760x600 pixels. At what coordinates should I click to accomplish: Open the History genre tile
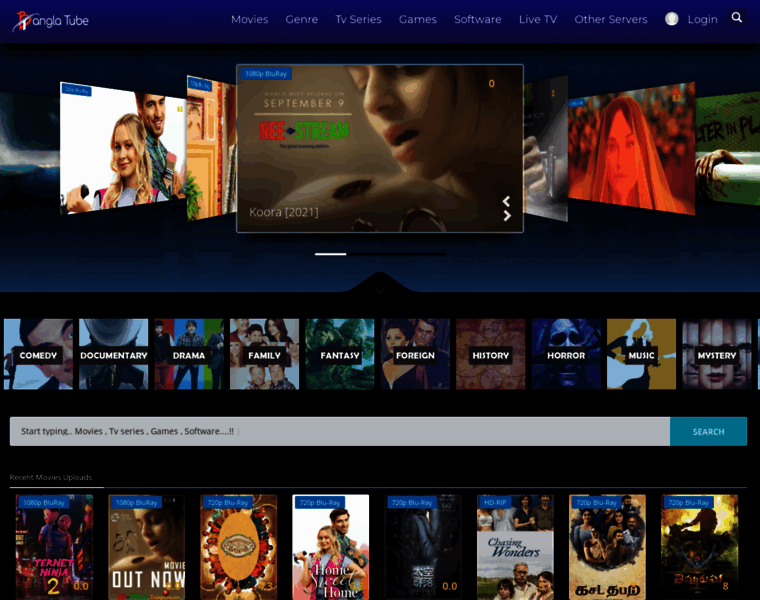coord(491,354)
